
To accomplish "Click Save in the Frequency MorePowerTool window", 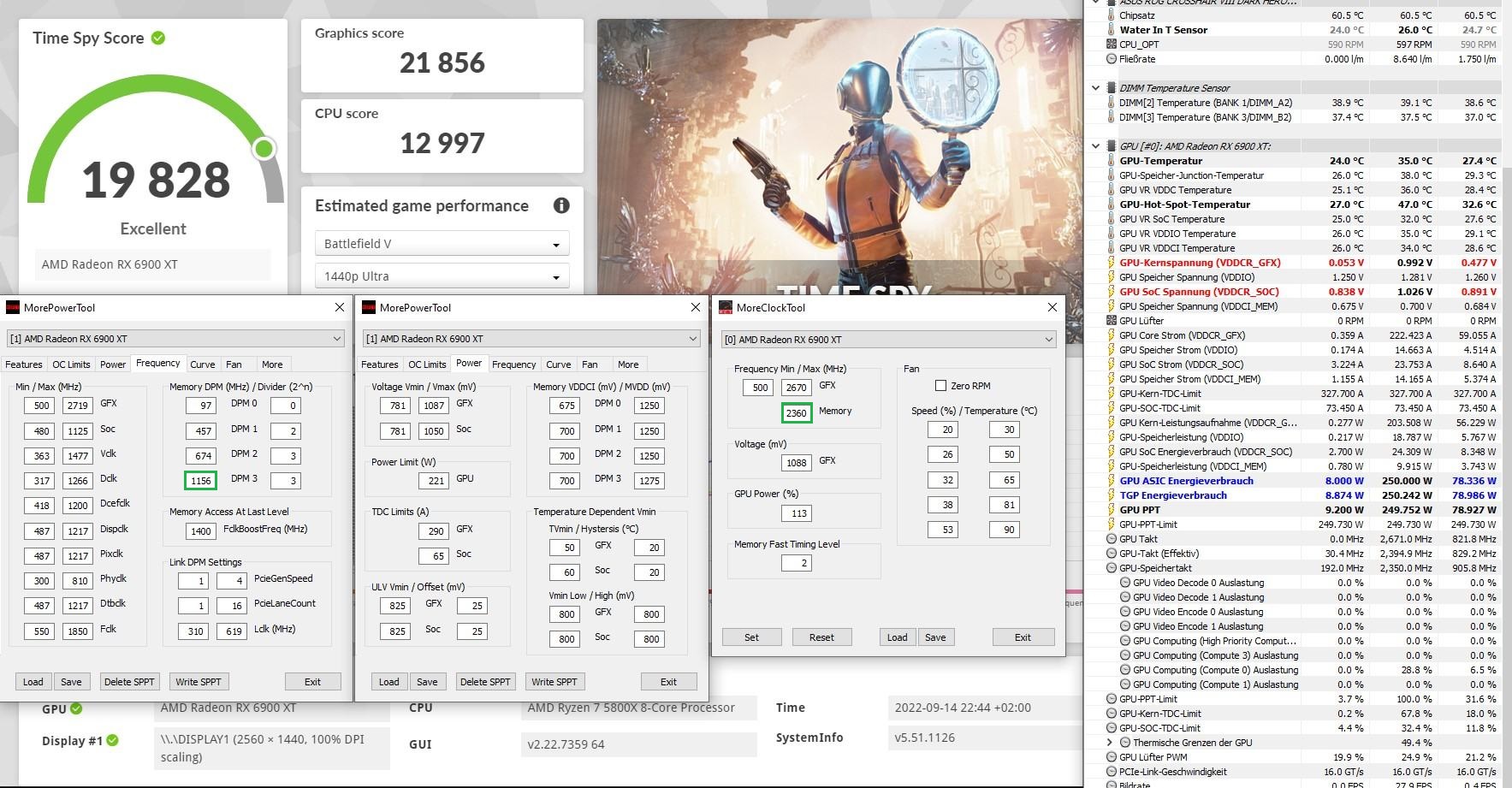I will pos(71,682).
